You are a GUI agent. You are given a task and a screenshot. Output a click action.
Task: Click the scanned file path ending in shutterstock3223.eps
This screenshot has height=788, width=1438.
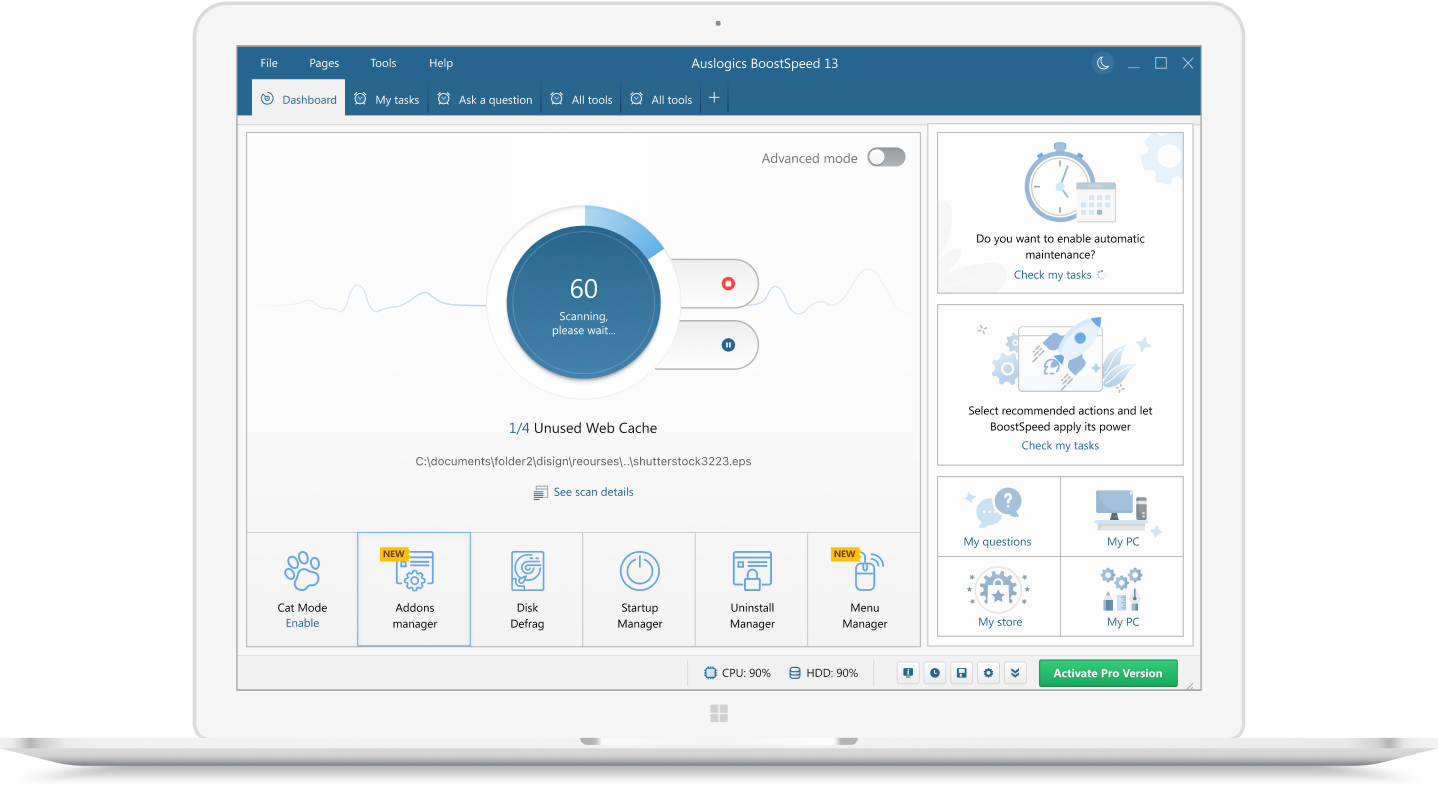(583, 461)
